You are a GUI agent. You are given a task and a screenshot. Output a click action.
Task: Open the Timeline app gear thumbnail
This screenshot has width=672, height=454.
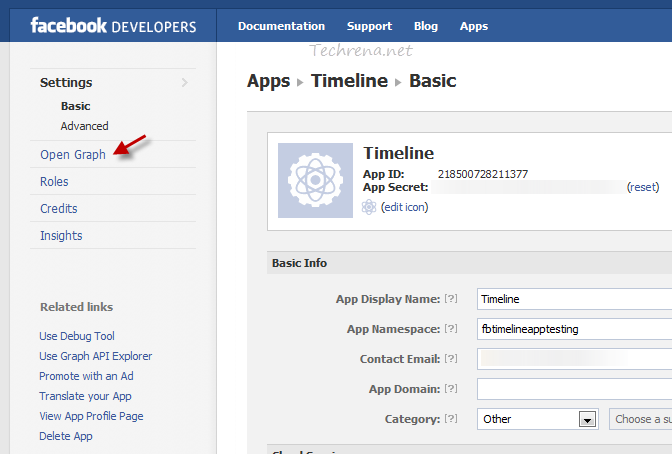pyautogui.click(x=315, y=180)
